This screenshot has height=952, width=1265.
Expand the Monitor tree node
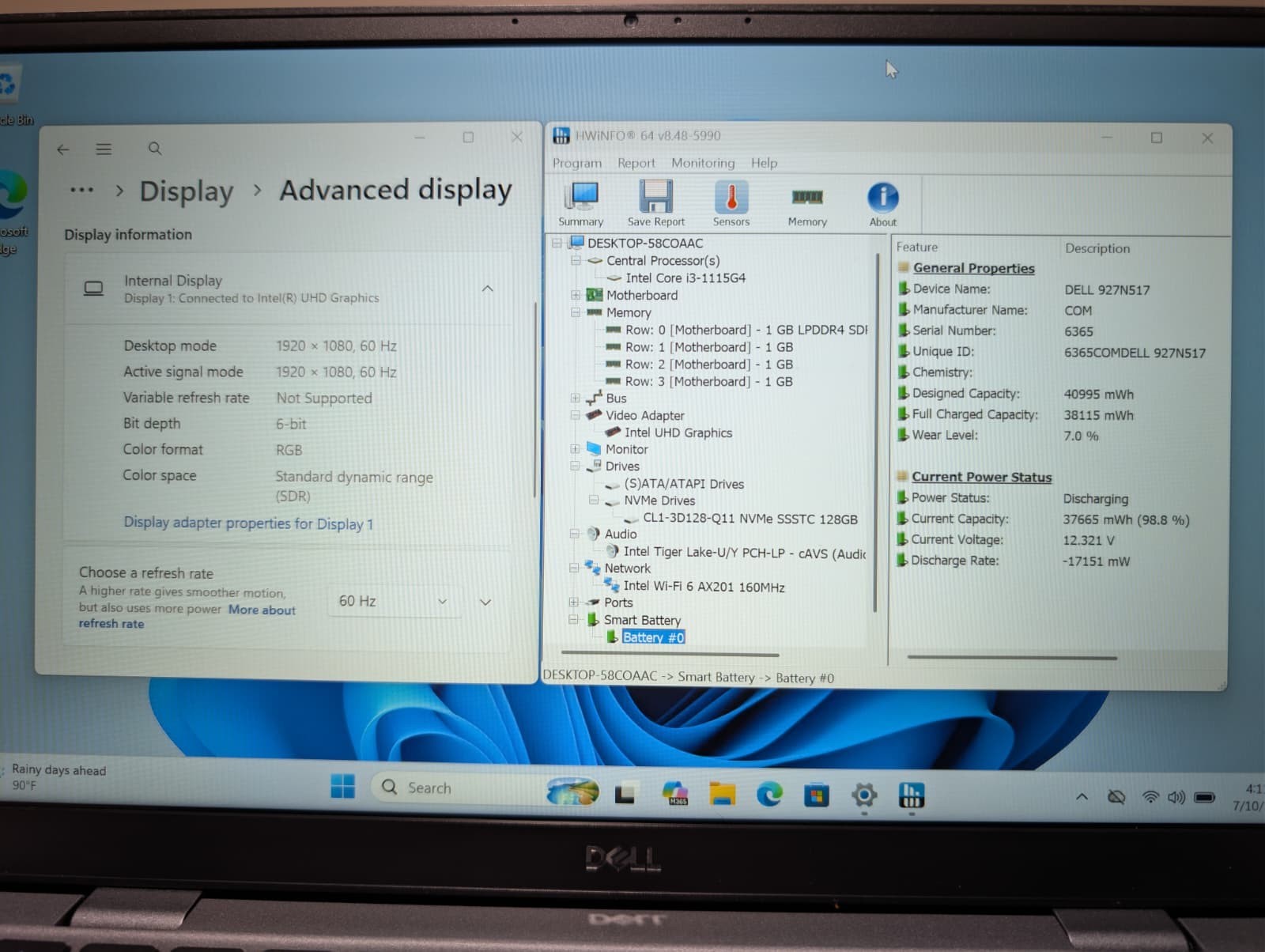575,448
